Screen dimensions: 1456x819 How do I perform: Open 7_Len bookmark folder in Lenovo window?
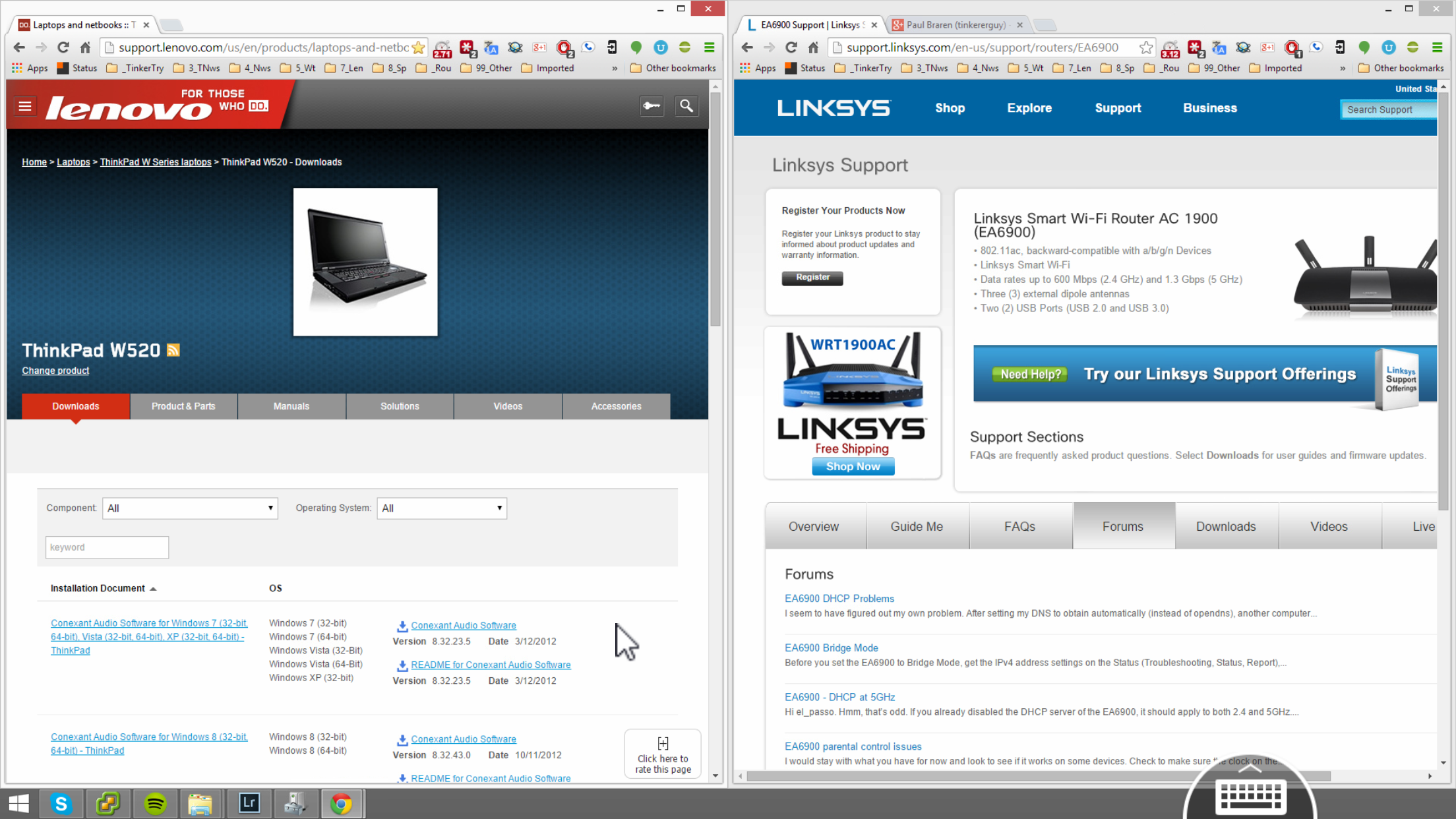[x=344, y=68]
